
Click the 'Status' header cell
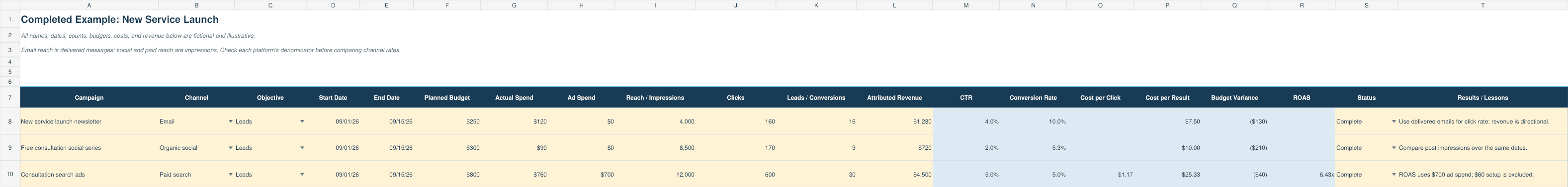coord(1367,97)
